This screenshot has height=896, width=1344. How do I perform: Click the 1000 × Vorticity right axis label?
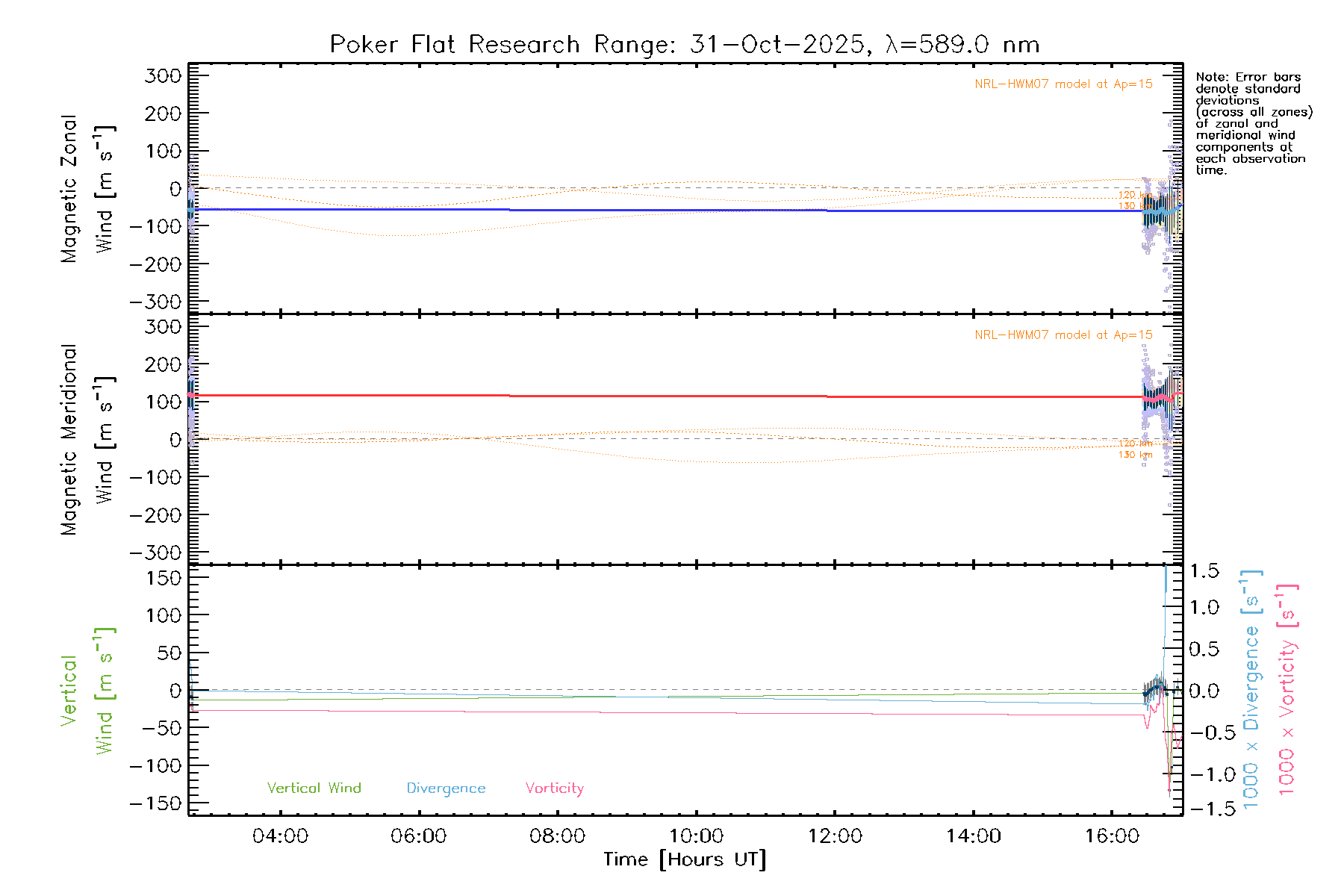click(1287, 690)
